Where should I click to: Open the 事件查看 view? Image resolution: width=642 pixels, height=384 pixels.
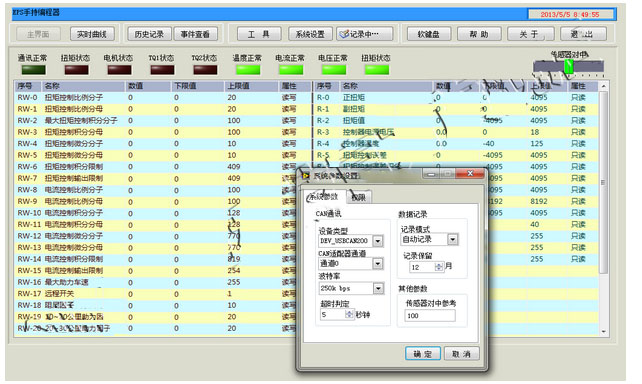pos(195,34)
